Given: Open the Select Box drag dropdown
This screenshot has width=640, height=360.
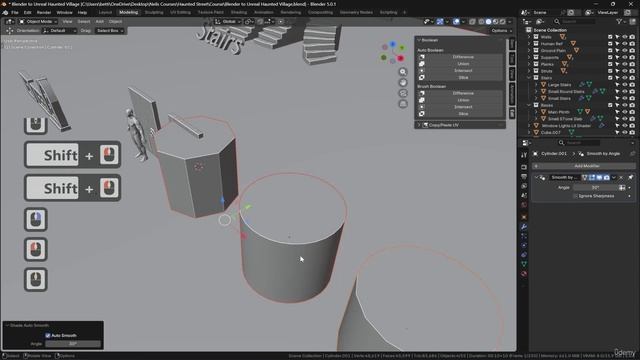Looking at the screenshot, I should pyautogui.click(x=110, y=31).
